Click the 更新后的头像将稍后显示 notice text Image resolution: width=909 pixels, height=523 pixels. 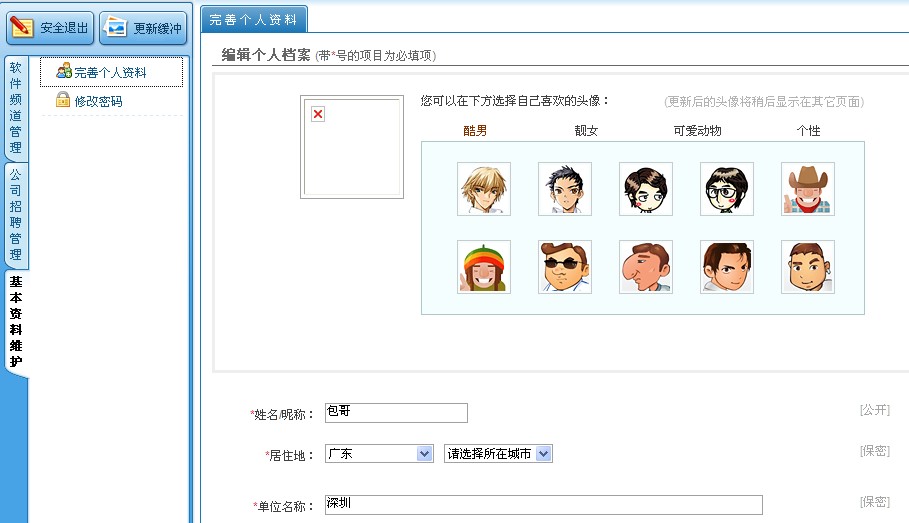tap(764, 102)
